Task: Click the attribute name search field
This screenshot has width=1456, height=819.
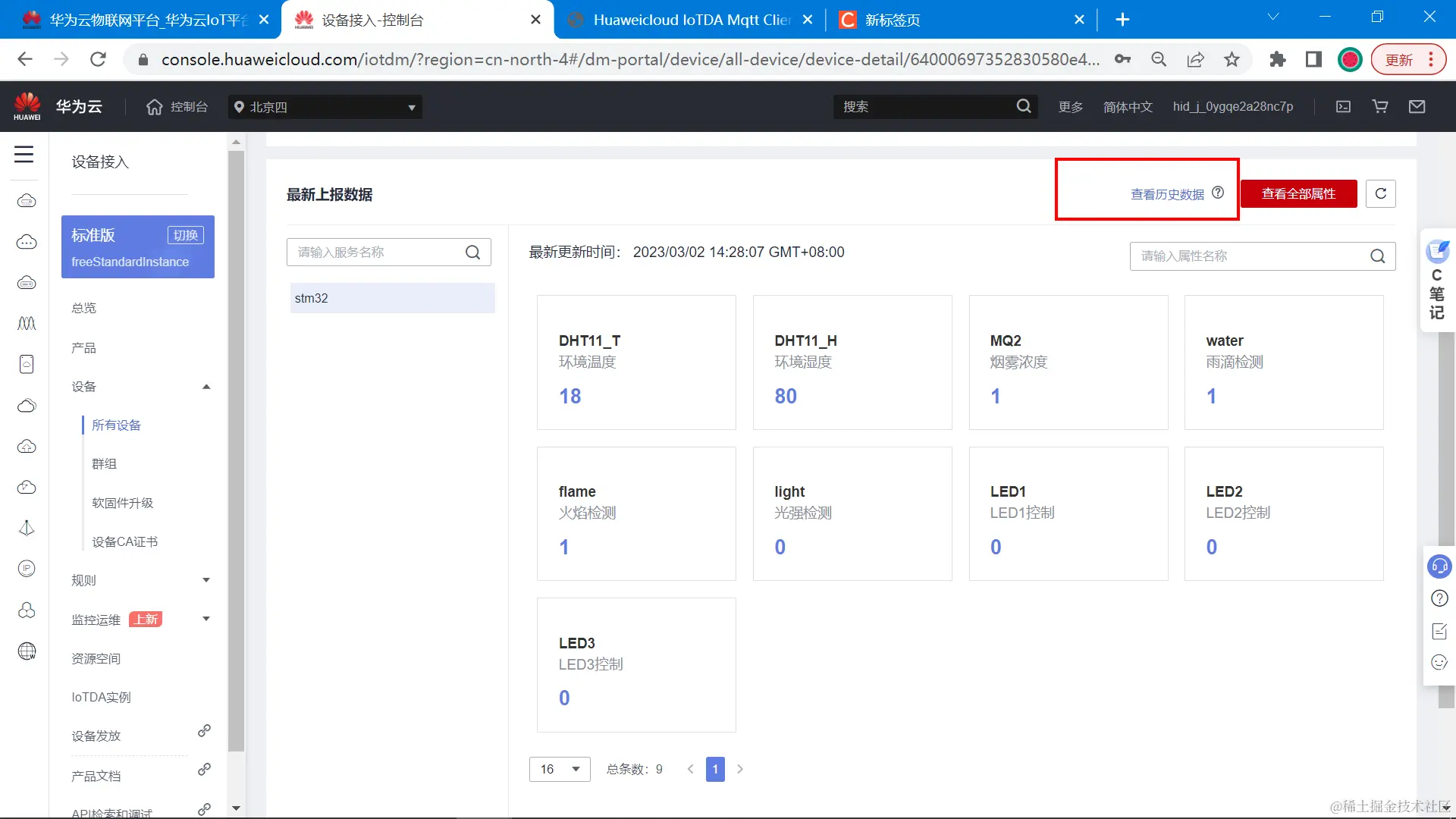Action: pyautogui.click(x=1263, y=256)
